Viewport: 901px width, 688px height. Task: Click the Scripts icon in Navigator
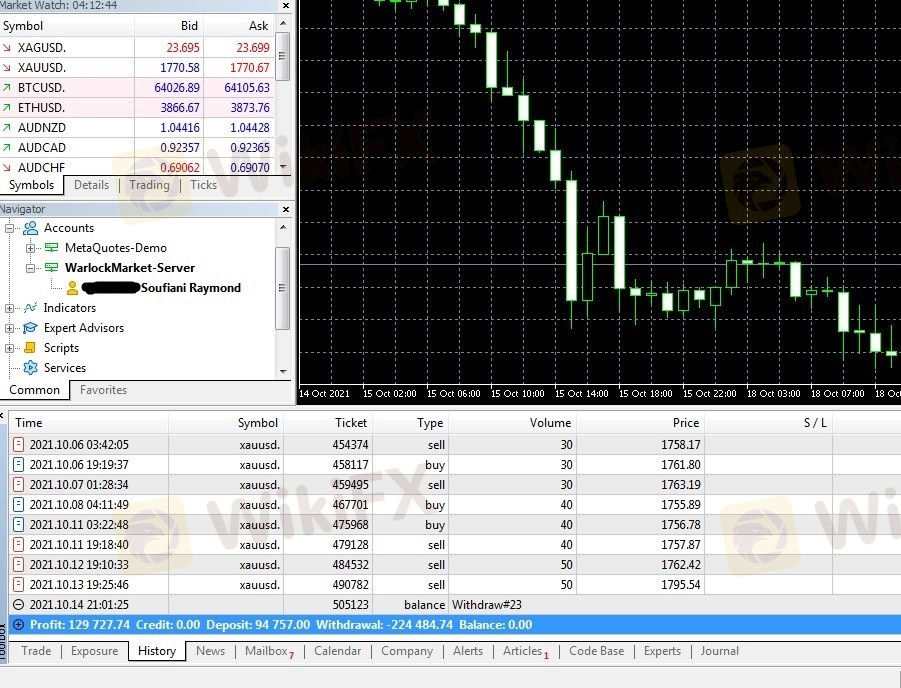(30, 348)
